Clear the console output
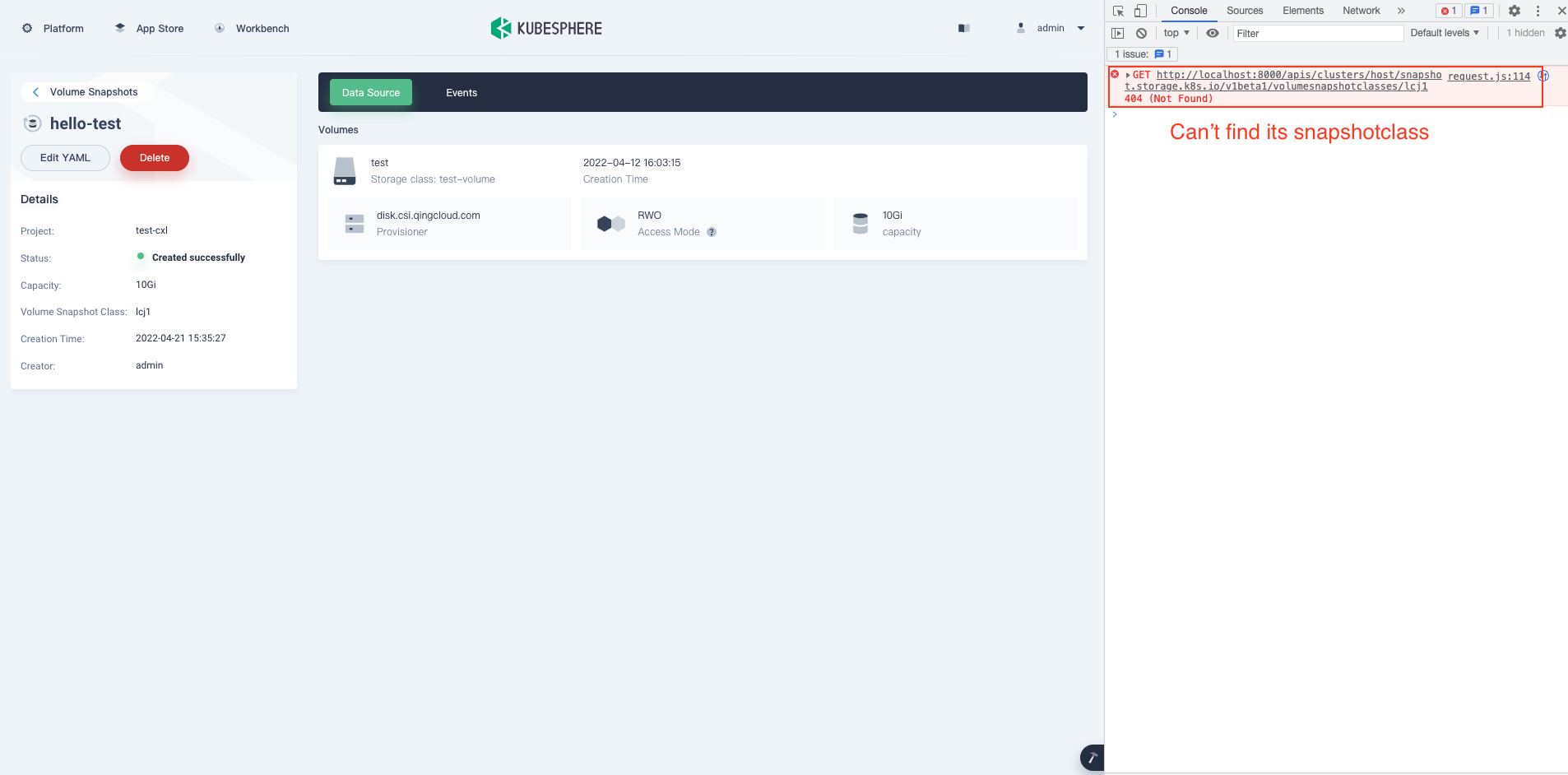The width and height of the screenshot is (1568, 775). click(x=1141, y=33)
